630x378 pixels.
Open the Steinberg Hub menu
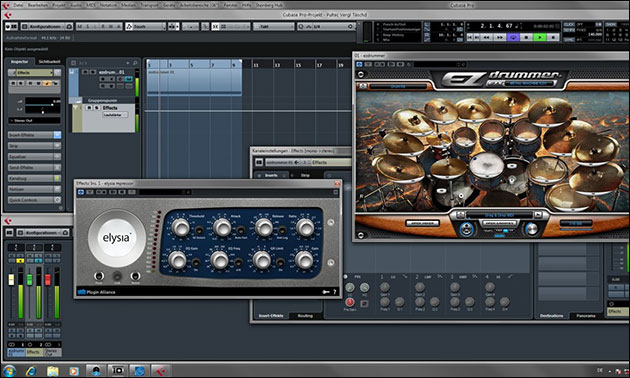coord(269,5)
